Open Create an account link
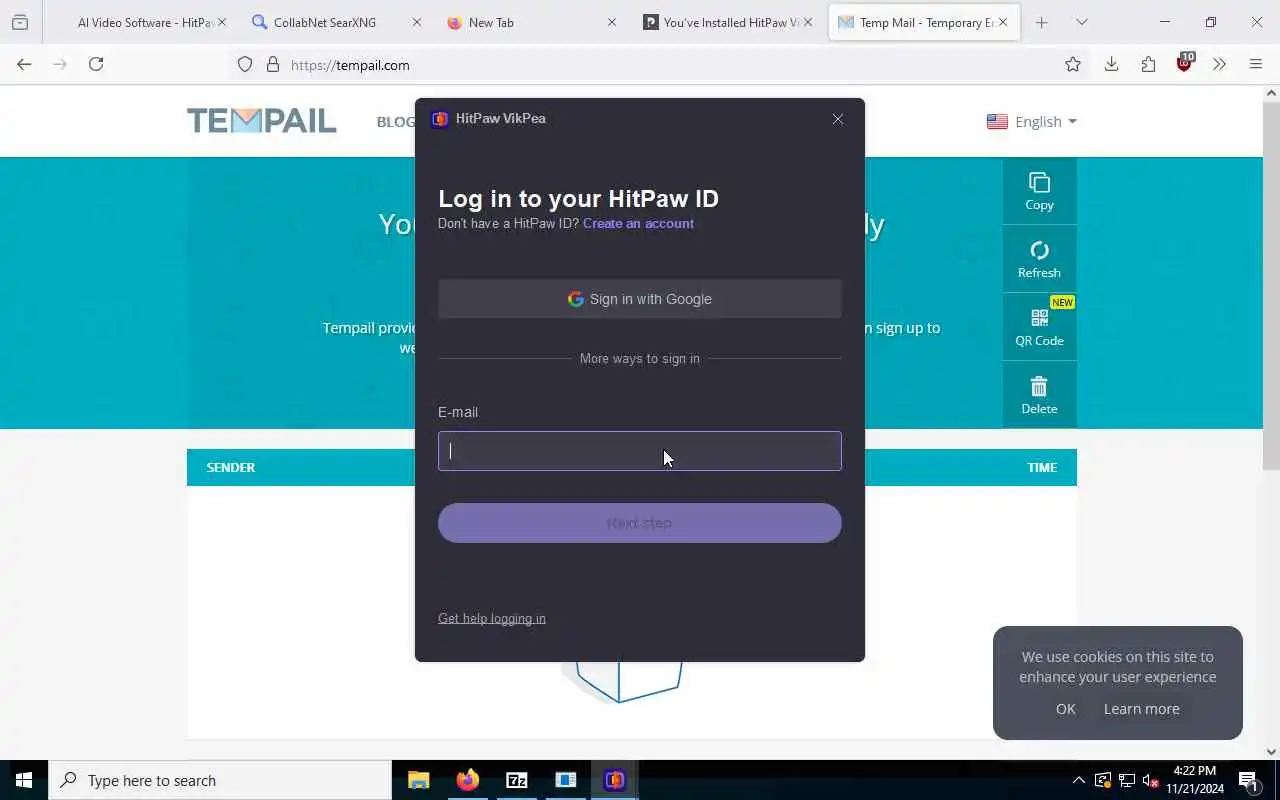The image size is (1280, 800). tap(638, 223)
